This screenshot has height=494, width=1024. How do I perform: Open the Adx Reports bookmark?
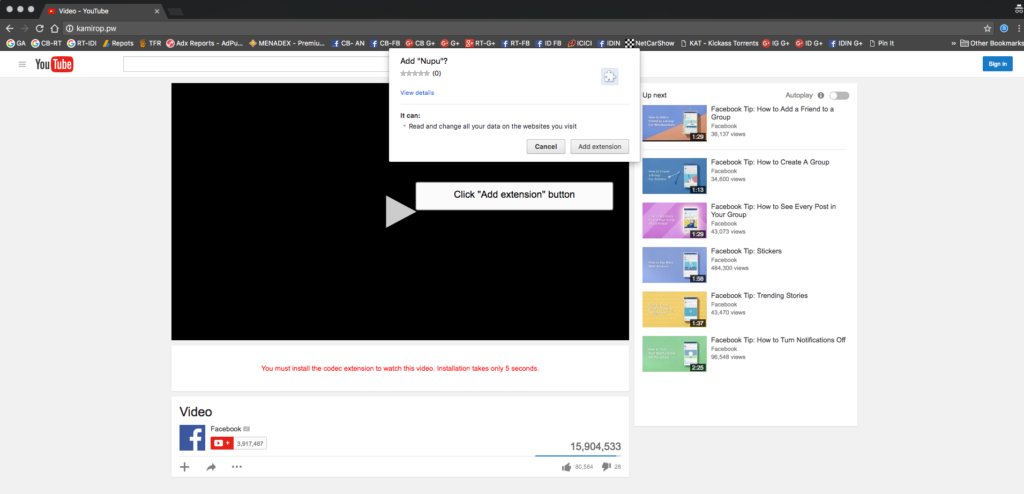(204, 43)
